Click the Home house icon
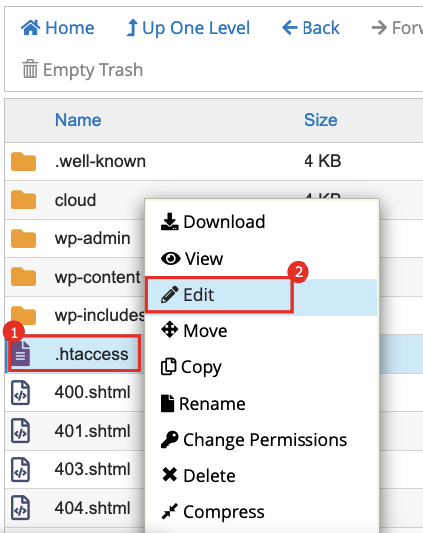This screenshot has height=533, width=423. pos(31,28)
